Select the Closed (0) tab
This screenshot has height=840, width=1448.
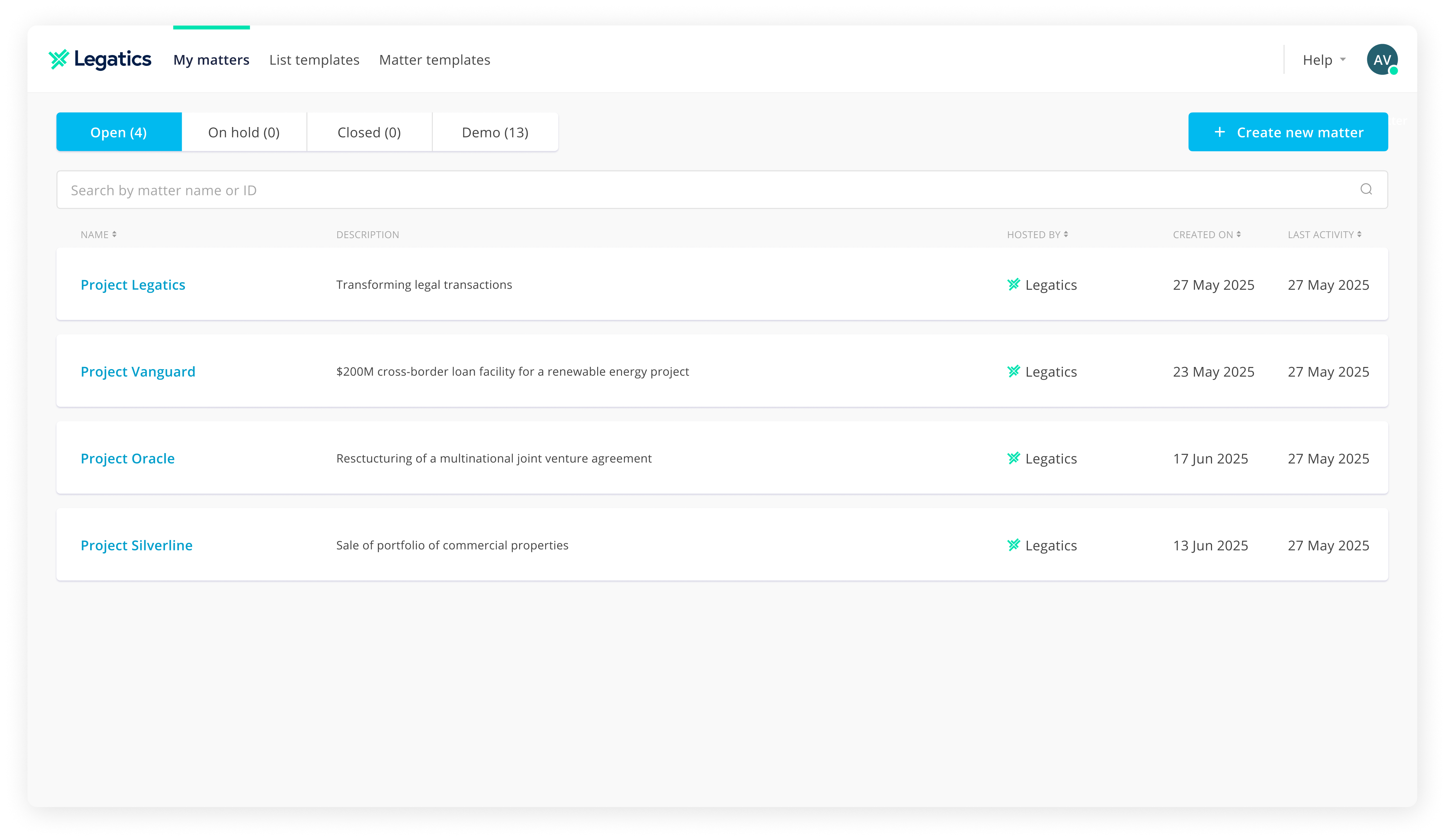[369, 132]
